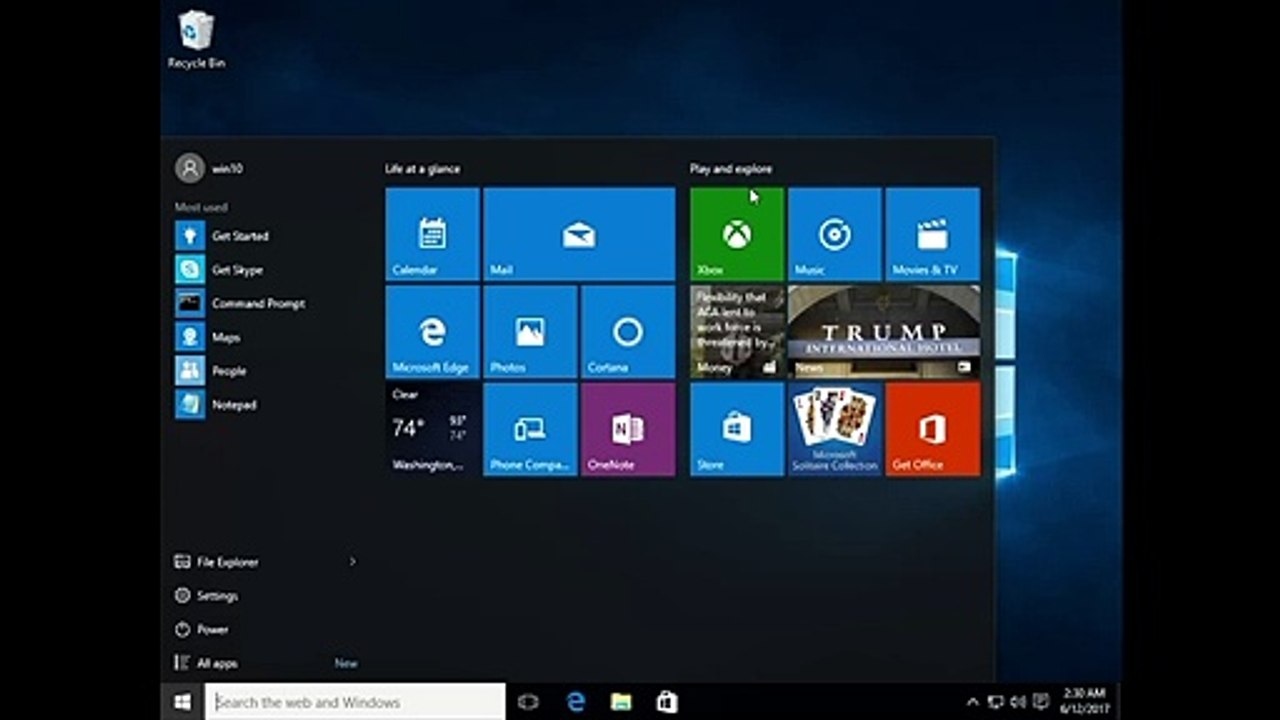Open the Movies & TV tile
This screenshot has width=1280, height=720.
933,234
